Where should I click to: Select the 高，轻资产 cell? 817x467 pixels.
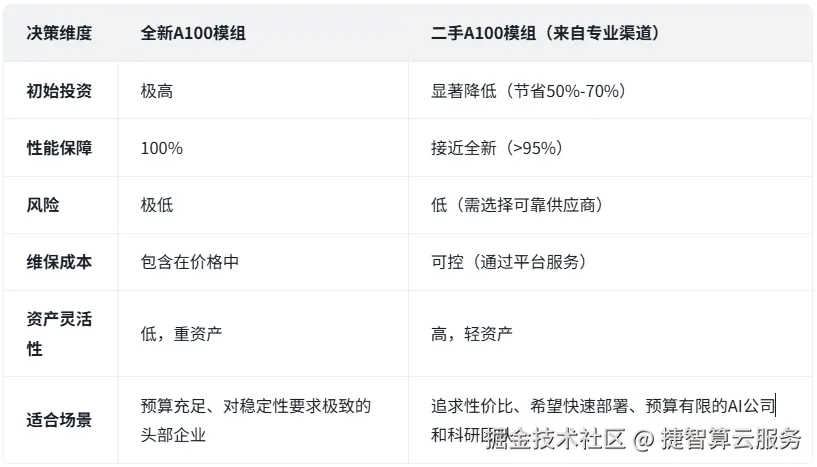472,334
